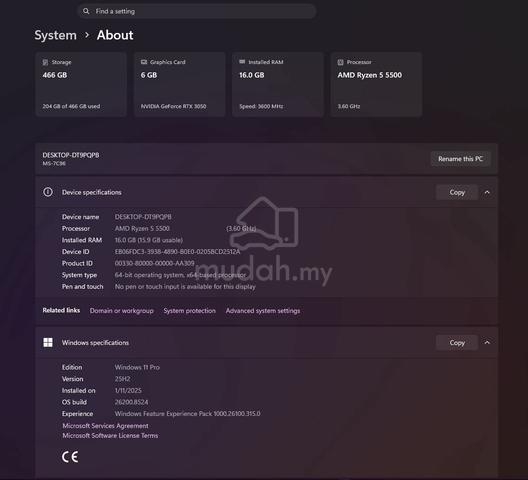Click the Installed RAM icon

point(242,62)
